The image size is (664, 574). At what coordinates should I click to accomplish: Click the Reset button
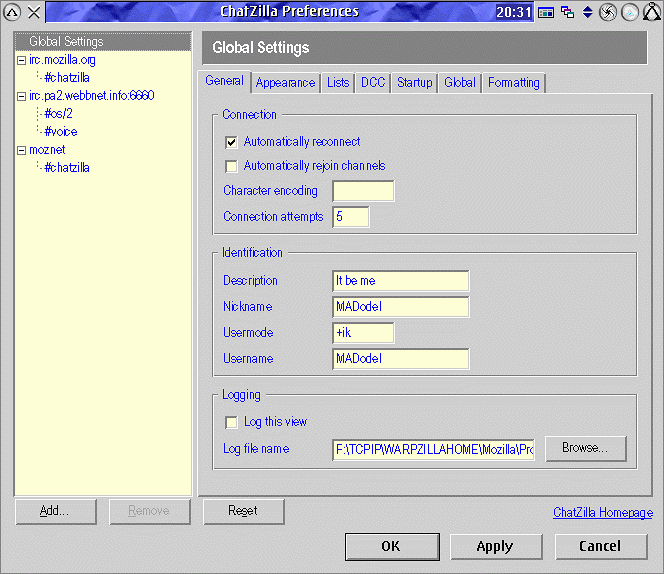click(244, 511)
